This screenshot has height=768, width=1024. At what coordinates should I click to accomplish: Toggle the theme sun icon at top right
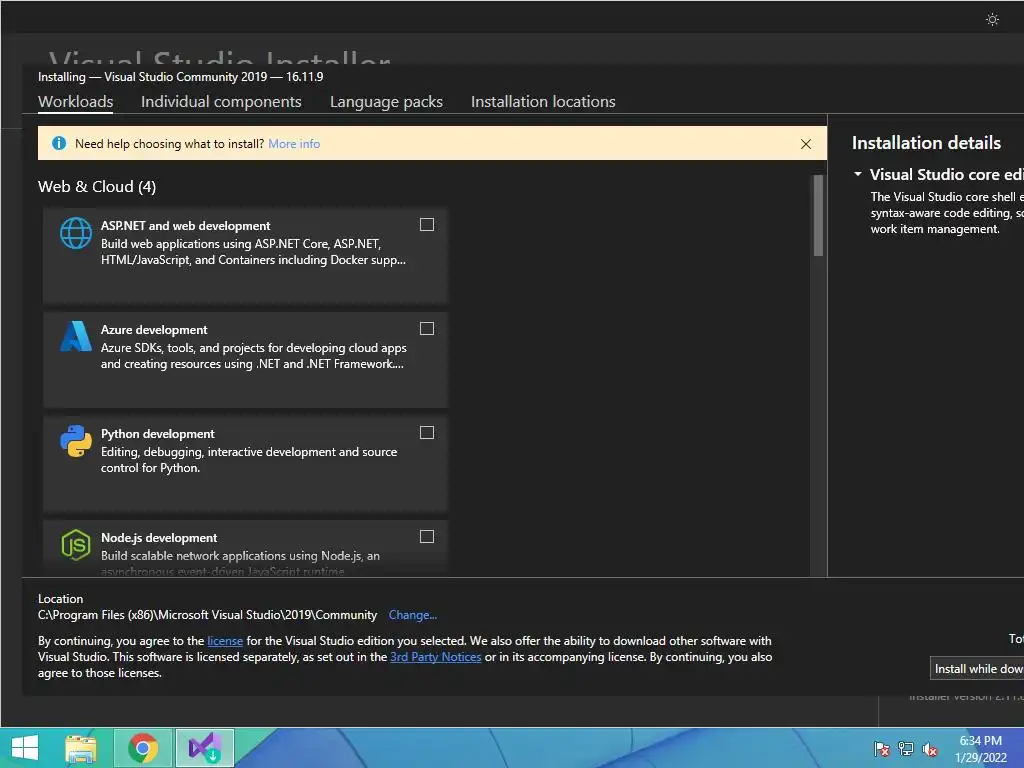[992, 20]
